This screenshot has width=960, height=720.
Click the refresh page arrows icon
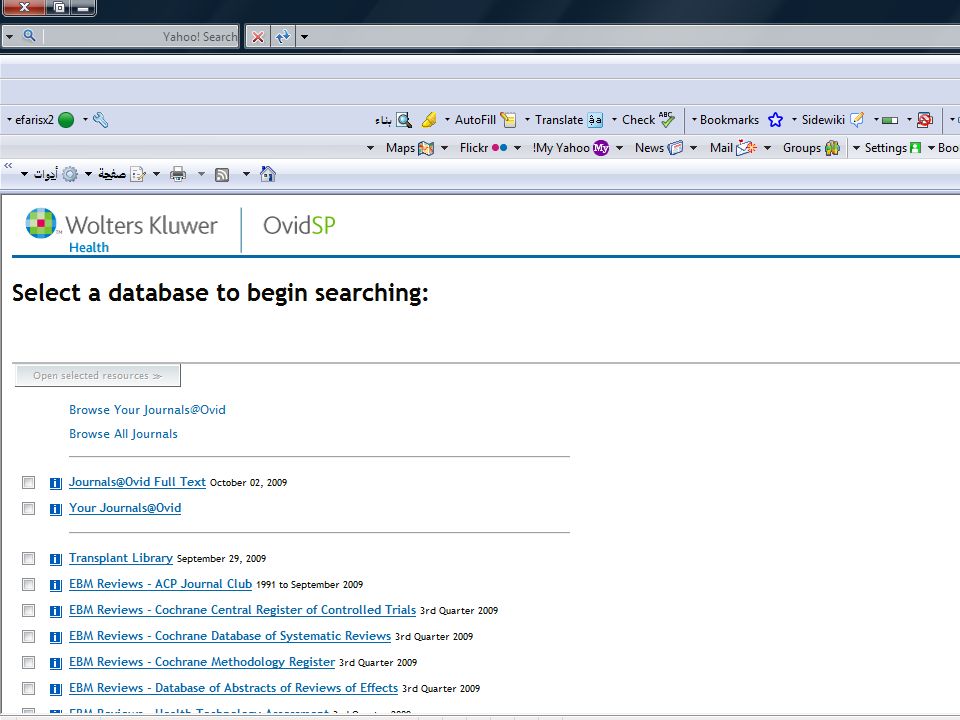tap(282, 37)
